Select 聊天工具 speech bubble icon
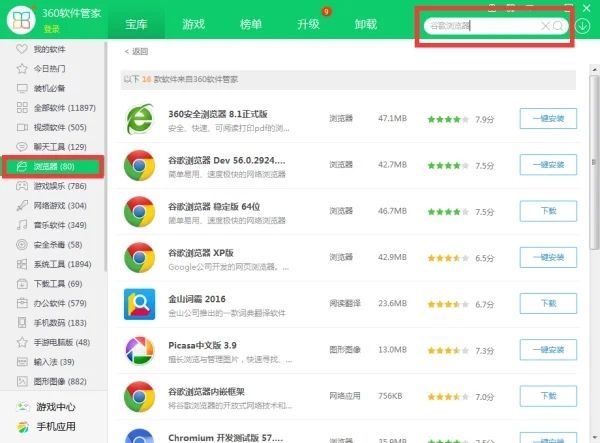Viewport: 600px width, 443px height. point(22,147)
